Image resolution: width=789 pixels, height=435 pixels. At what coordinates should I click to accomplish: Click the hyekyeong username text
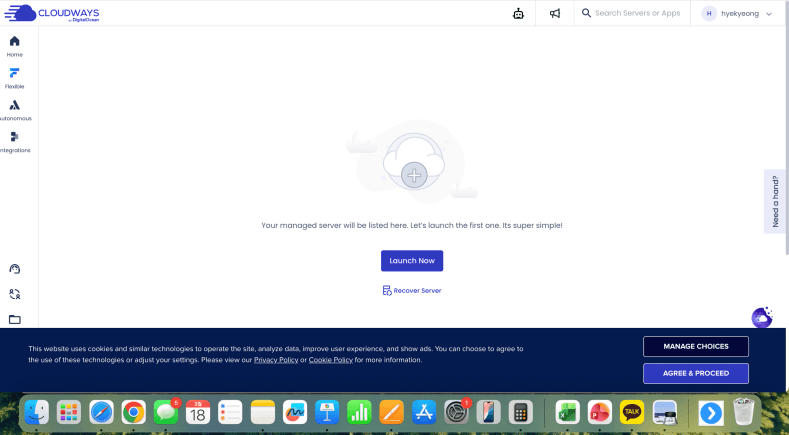(740, 14)
